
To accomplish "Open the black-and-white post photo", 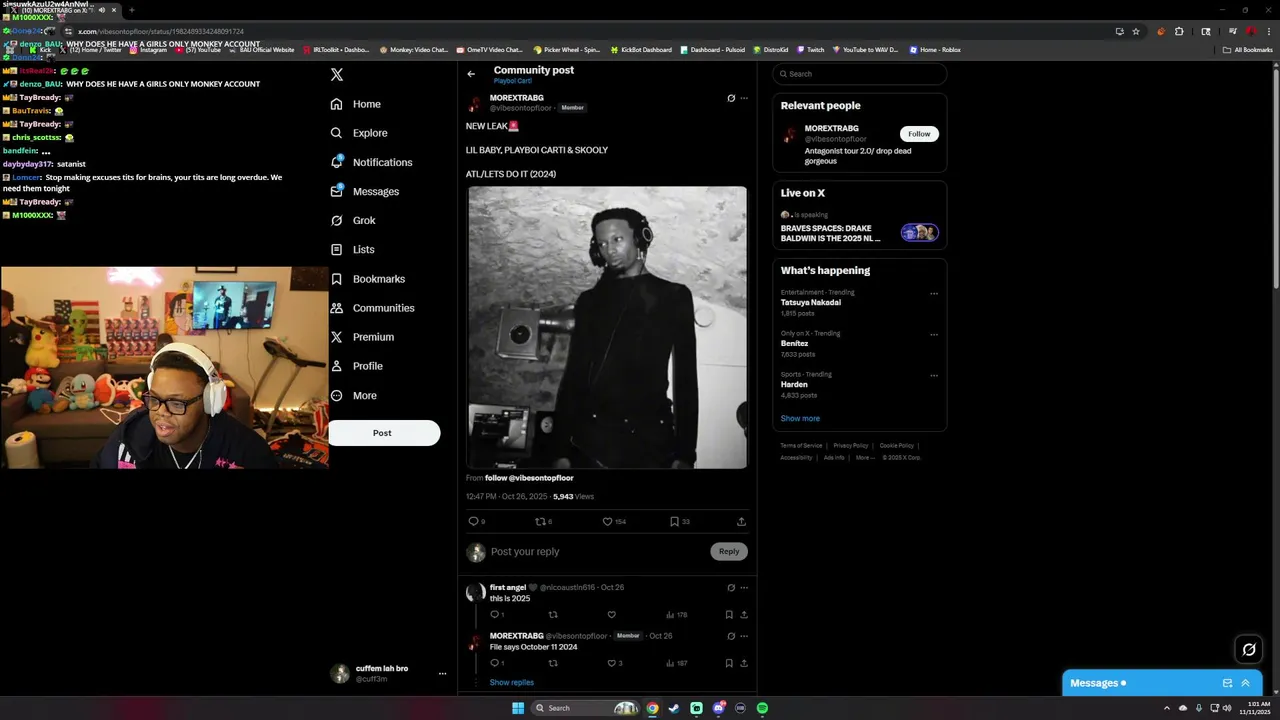I will [x=607, y=327].
